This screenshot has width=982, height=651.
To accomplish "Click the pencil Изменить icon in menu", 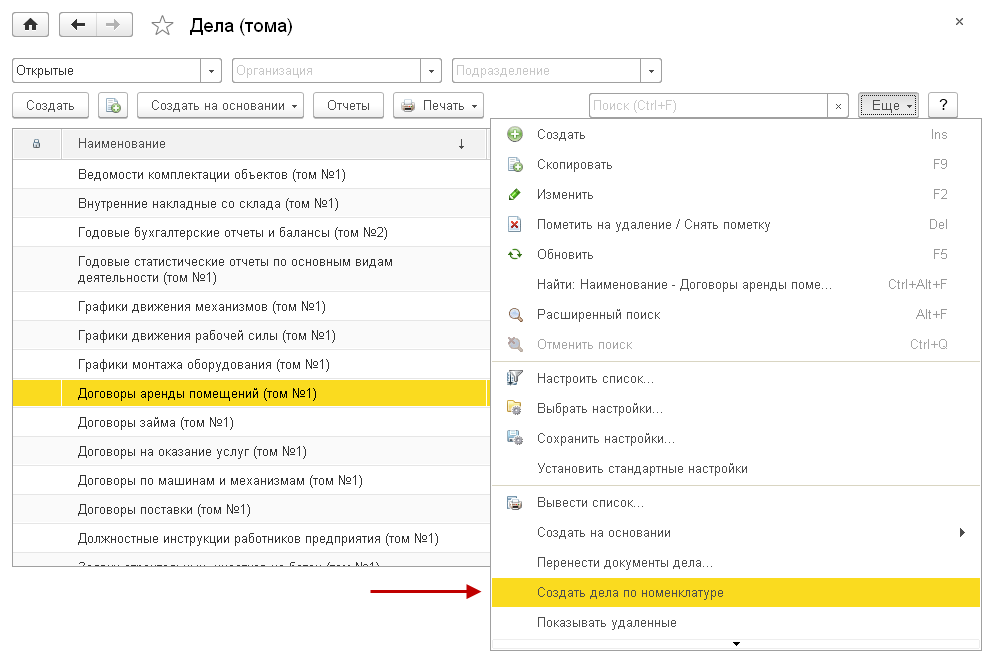I will coord(515,194).
